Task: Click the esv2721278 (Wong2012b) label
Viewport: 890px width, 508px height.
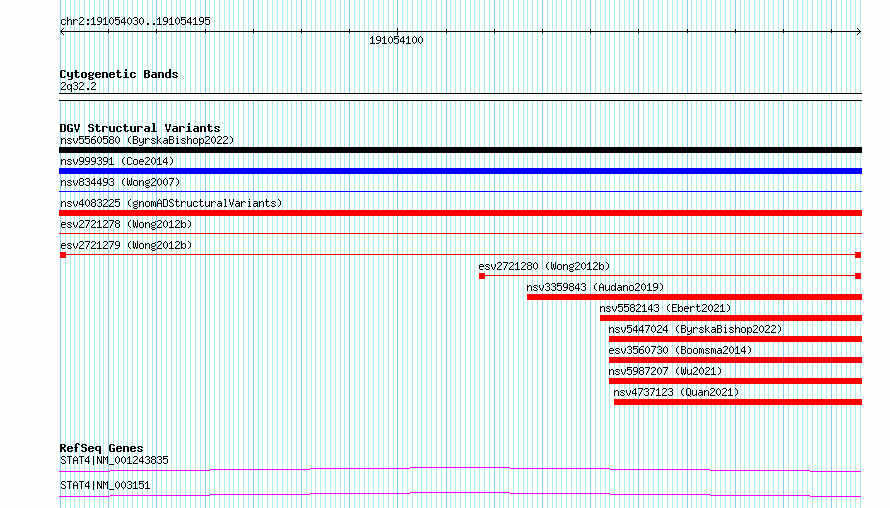Action: coord(126,224)
